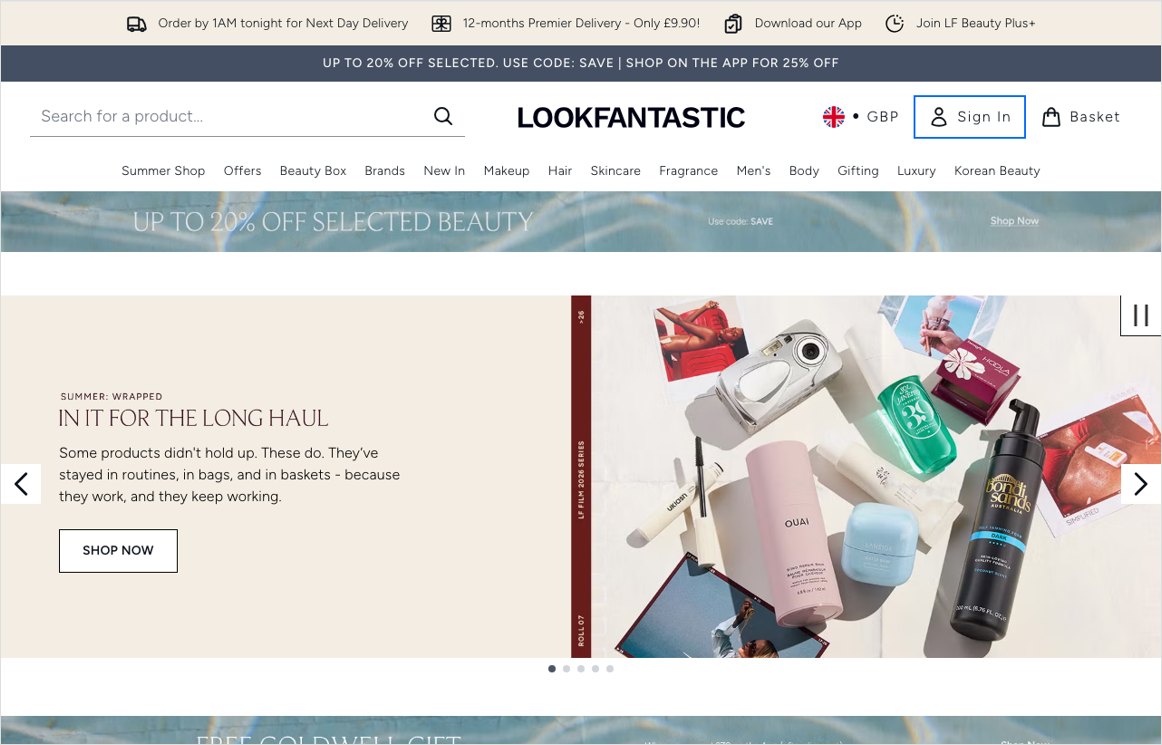This screenshot has height=745, width=1162.
Task: Open the Summer Shop menu
Action: point(163,170)
